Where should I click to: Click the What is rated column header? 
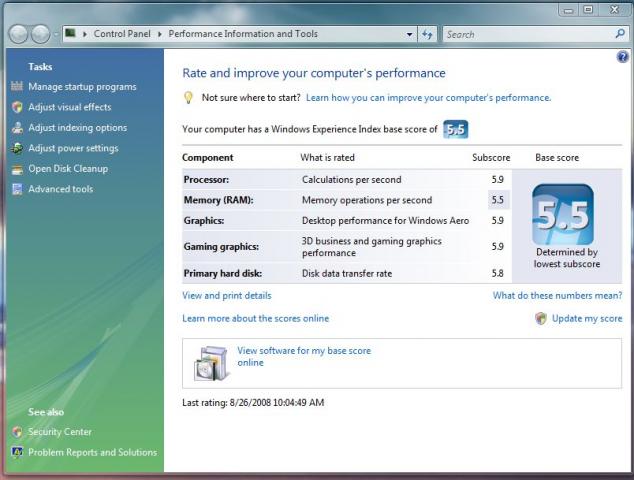(x=327, y=158)
